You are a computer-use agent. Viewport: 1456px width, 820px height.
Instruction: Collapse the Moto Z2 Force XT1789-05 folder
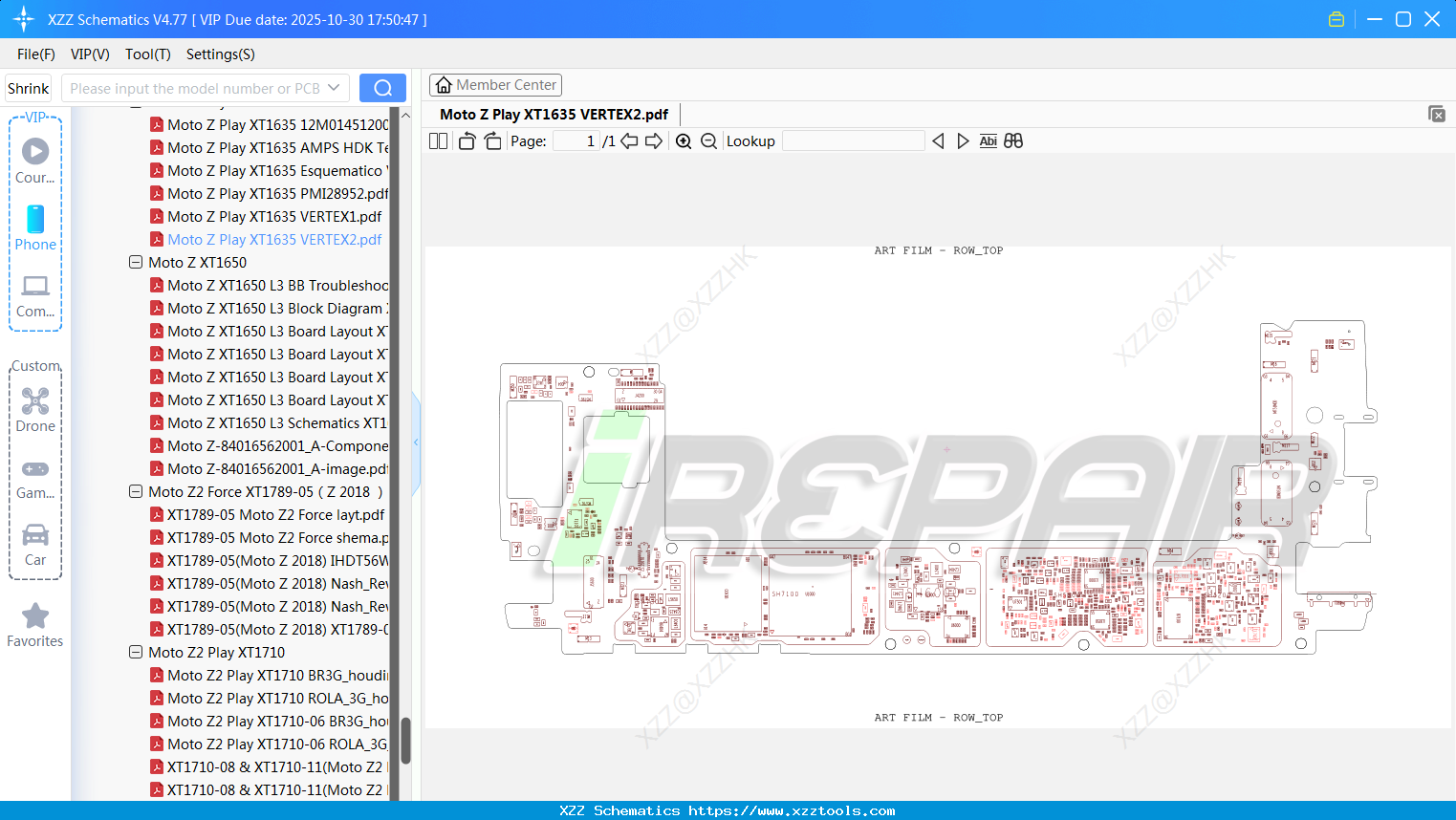(x=136, y=491)
